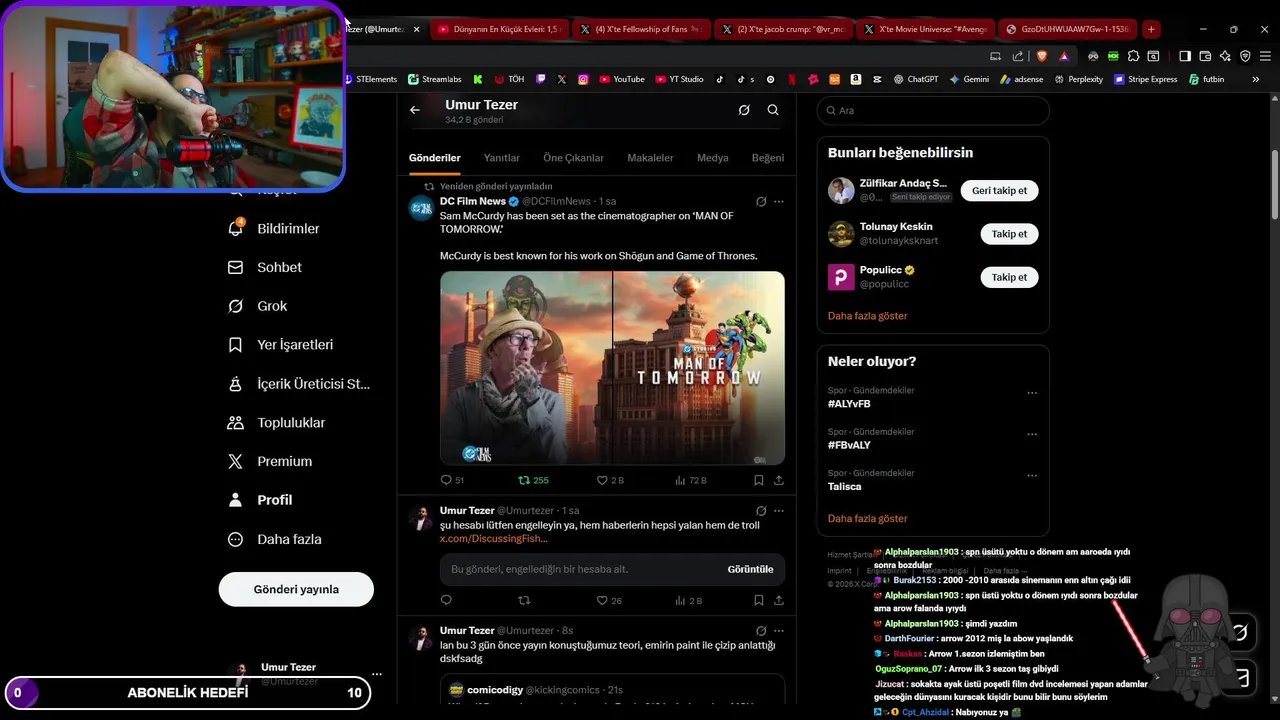This screenshot has height=720, width=1280.
Task: Follow Populicc with Takip et
Action: click(x=1009, y=277)
